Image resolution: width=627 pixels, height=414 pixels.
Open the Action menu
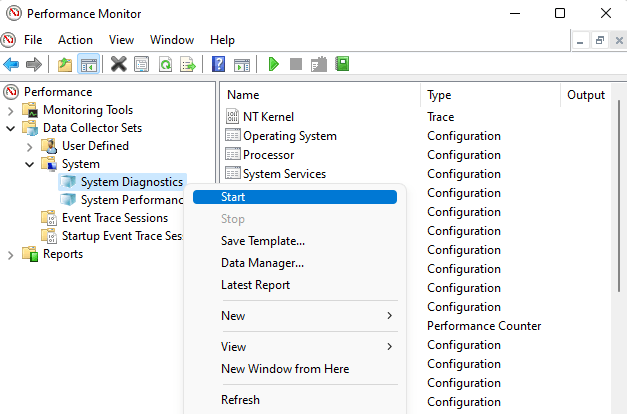coord(75,40)
